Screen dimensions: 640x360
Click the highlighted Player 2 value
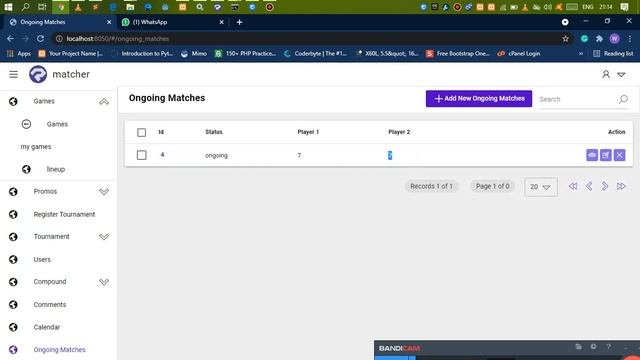390,156
